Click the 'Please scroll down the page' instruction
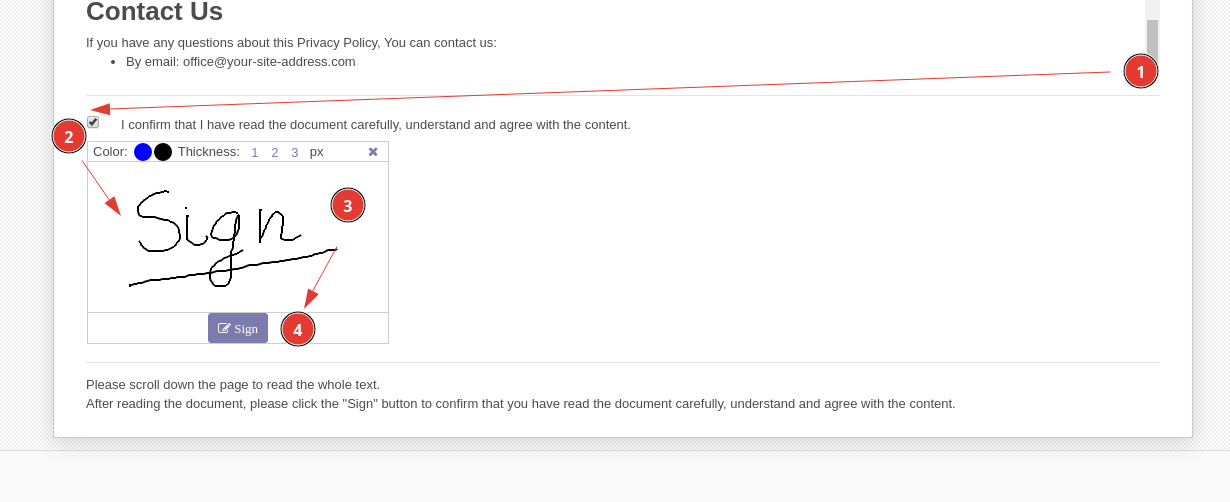Viewport: 1230px width, 502px height. click(x=233, y=385)
